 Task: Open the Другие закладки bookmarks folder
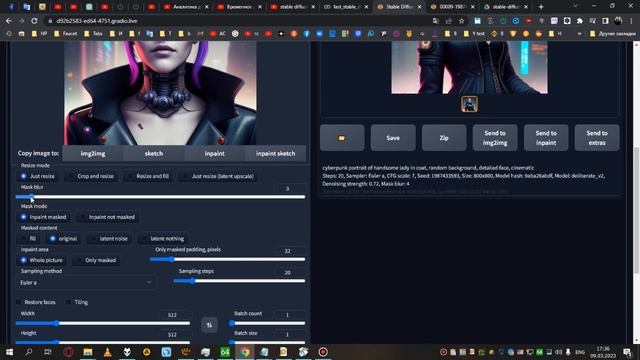[x=613, y=34]
